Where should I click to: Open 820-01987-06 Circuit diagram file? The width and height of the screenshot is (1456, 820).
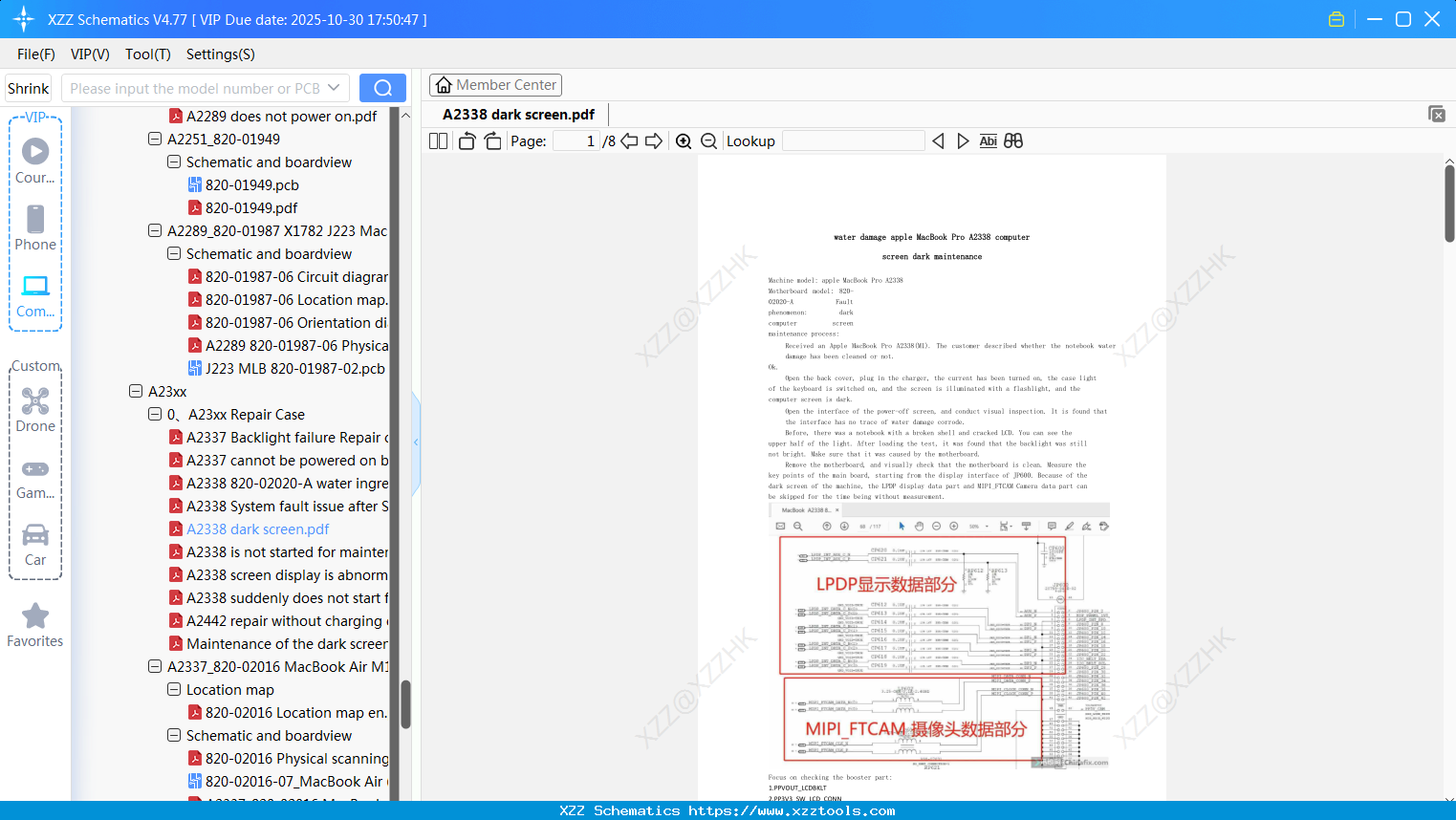click(288, 277)
